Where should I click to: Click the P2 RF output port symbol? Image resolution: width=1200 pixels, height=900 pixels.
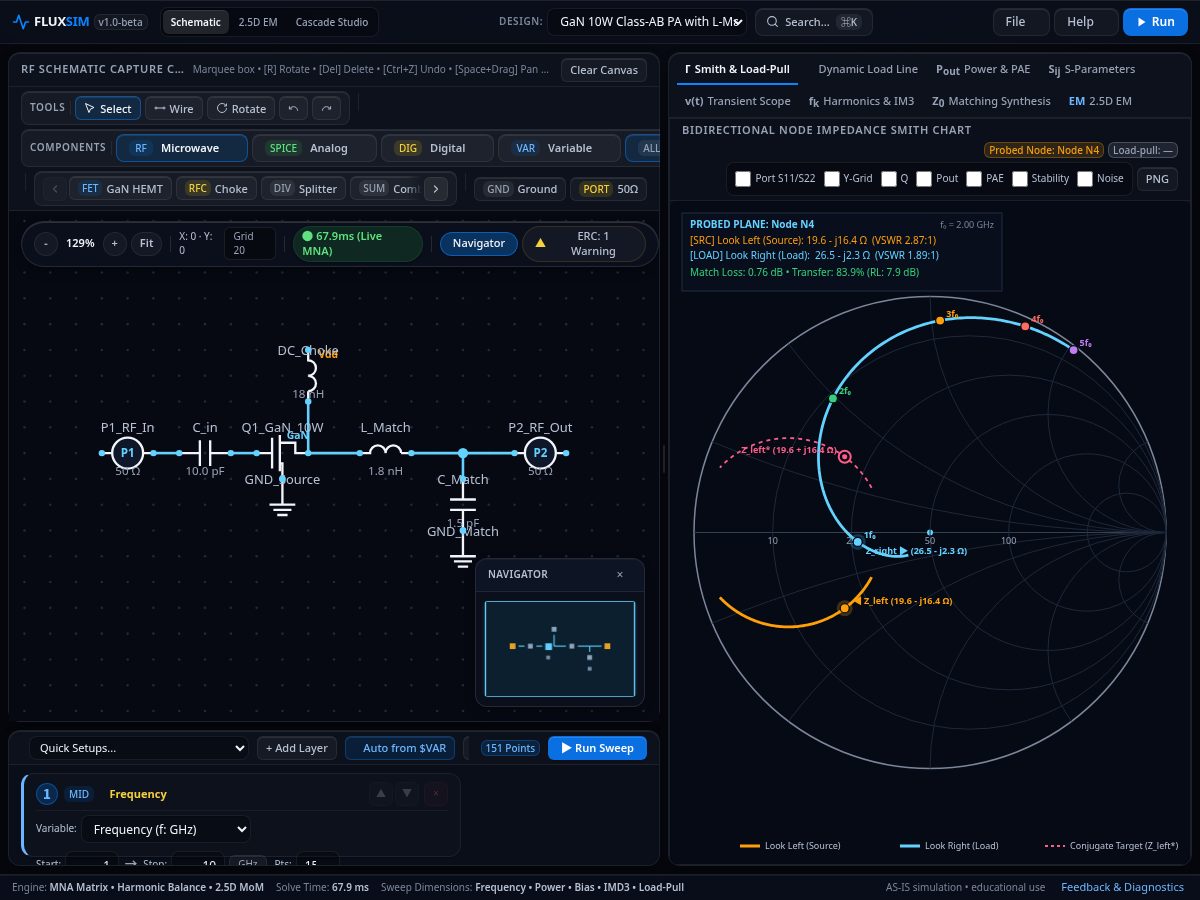pyautogui.click(x=540, y=453)
